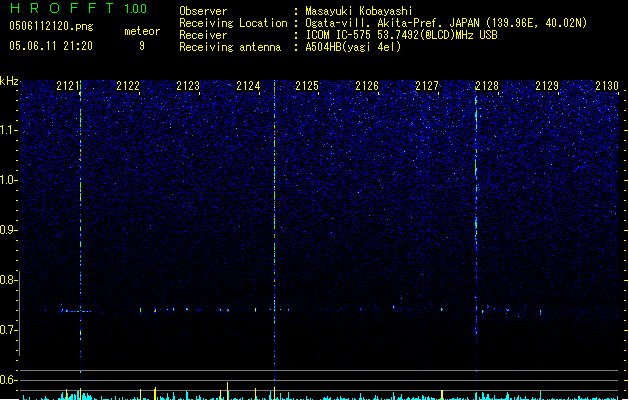Click the A504HB(yagi 4el) antenna text
The height and width of the screenshot is (400, 629).
[x=353, y=47]
